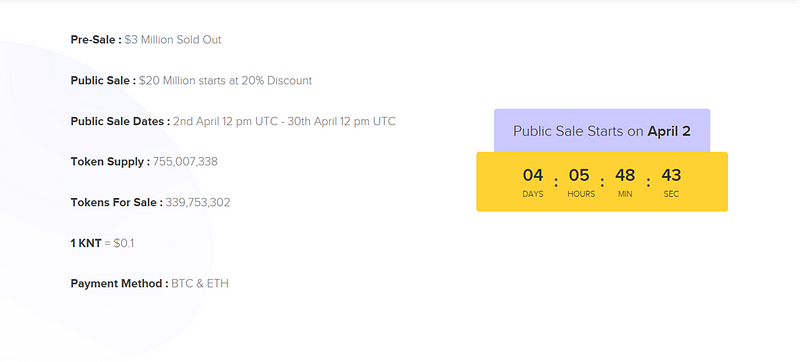This screenshot has width=800, height=362.
Task: Click the BTC & ETH payment text
Action: point(200,283)
